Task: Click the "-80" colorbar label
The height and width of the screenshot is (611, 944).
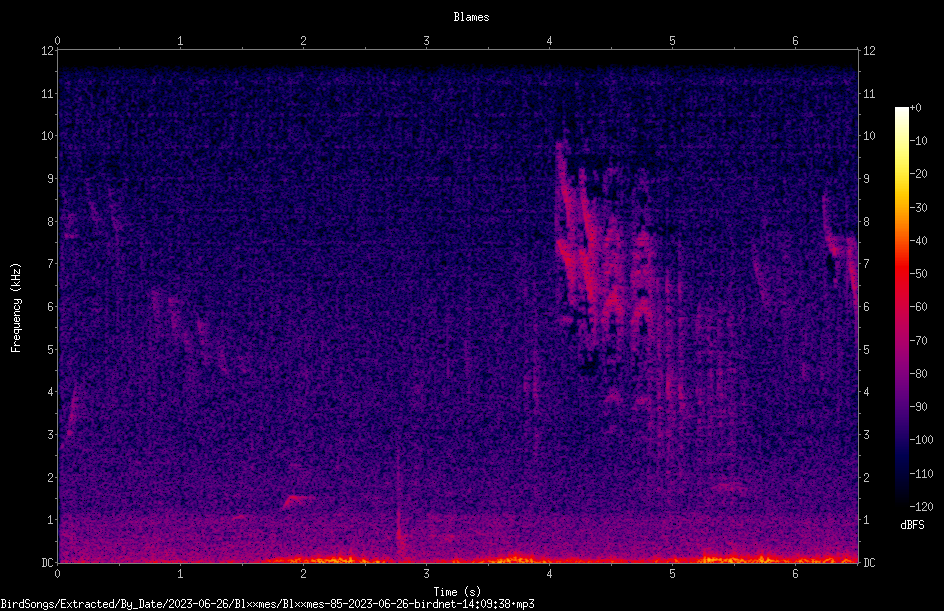Action: point(918,374)
